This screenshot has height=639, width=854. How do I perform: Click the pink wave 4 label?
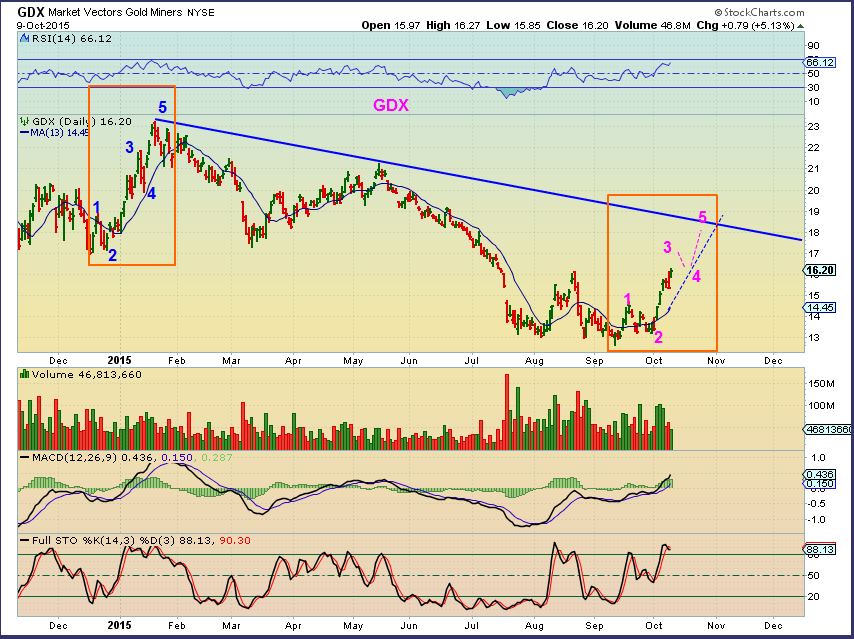click(x=696, y=276)
